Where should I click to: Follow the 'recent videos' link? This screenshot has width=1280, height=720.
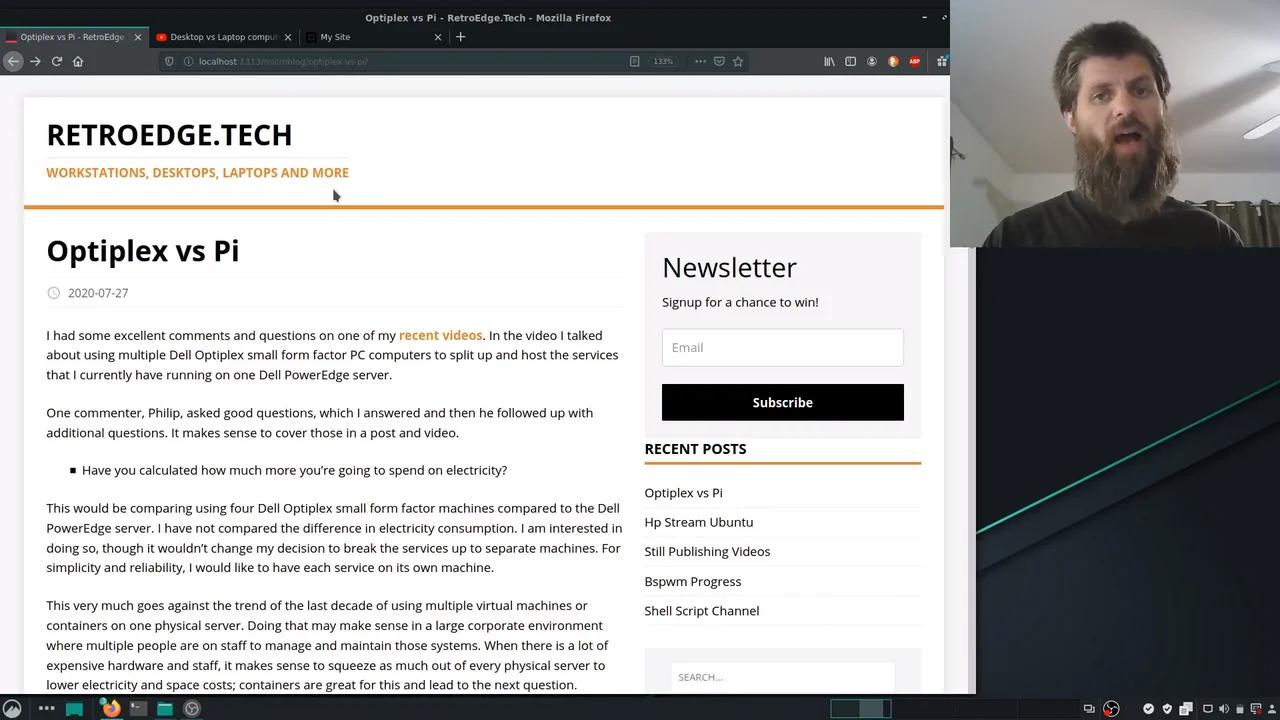pyautogui.click(x=440, y=335)
